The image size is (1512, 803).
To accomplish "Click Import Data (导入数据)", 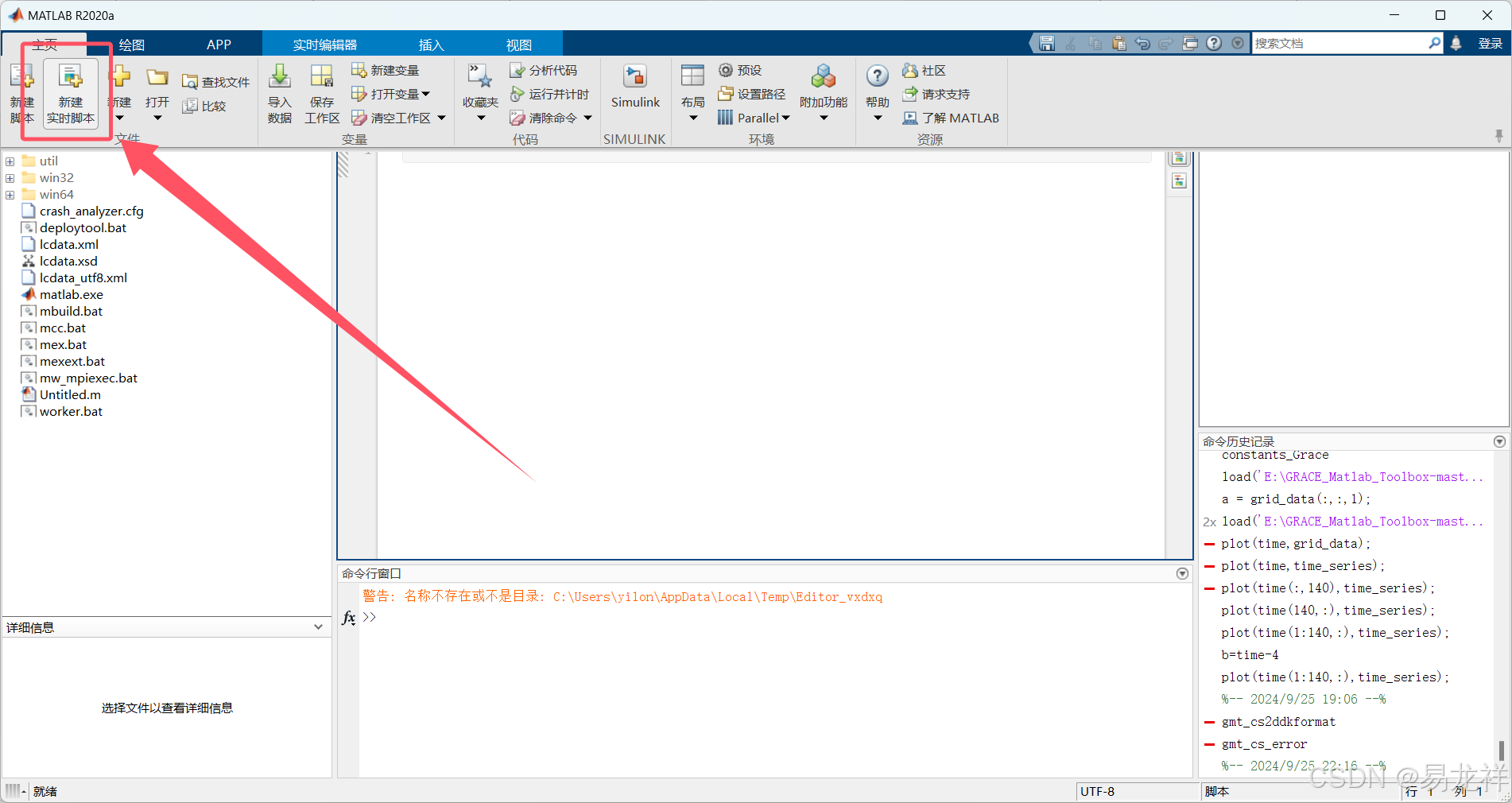I will 280,94.
